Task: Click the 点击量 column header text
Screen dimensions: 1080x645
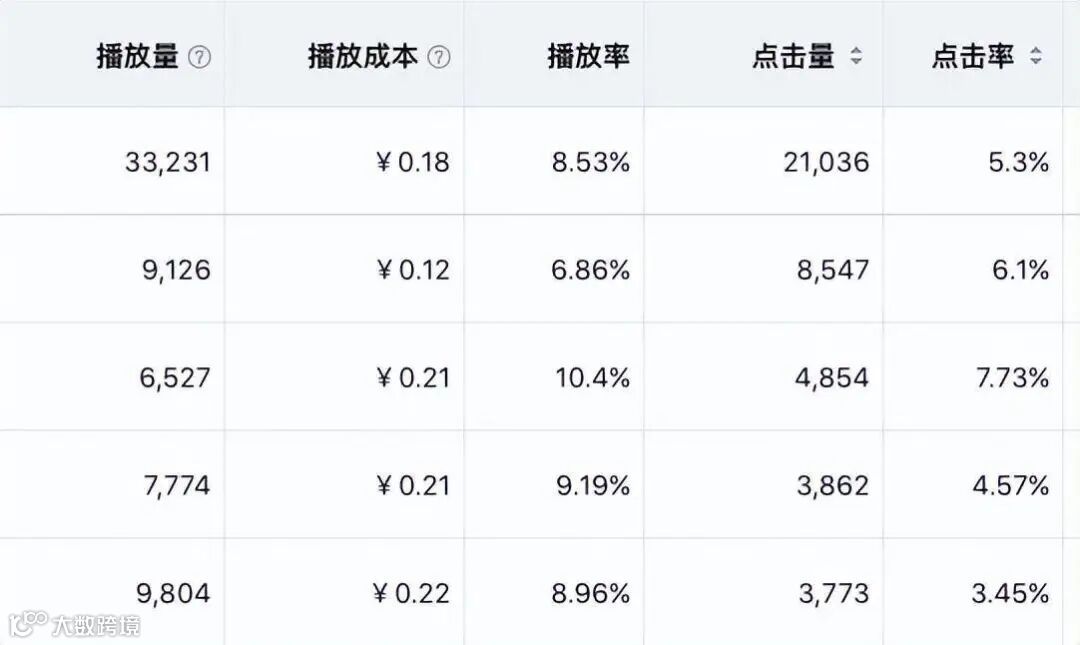Action: [x=793, y=57]
